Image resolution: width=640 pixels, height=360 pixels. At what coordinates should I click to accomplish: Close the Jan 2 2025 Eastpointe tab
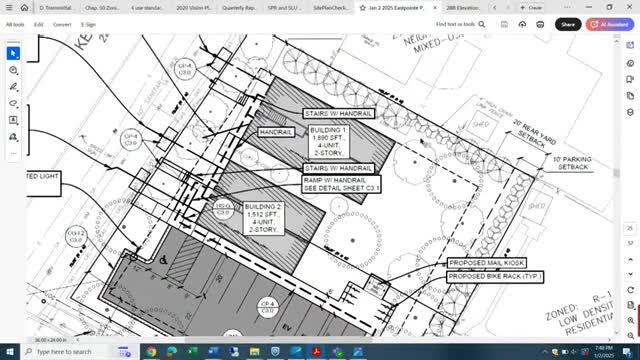click(x=435, y=8)
